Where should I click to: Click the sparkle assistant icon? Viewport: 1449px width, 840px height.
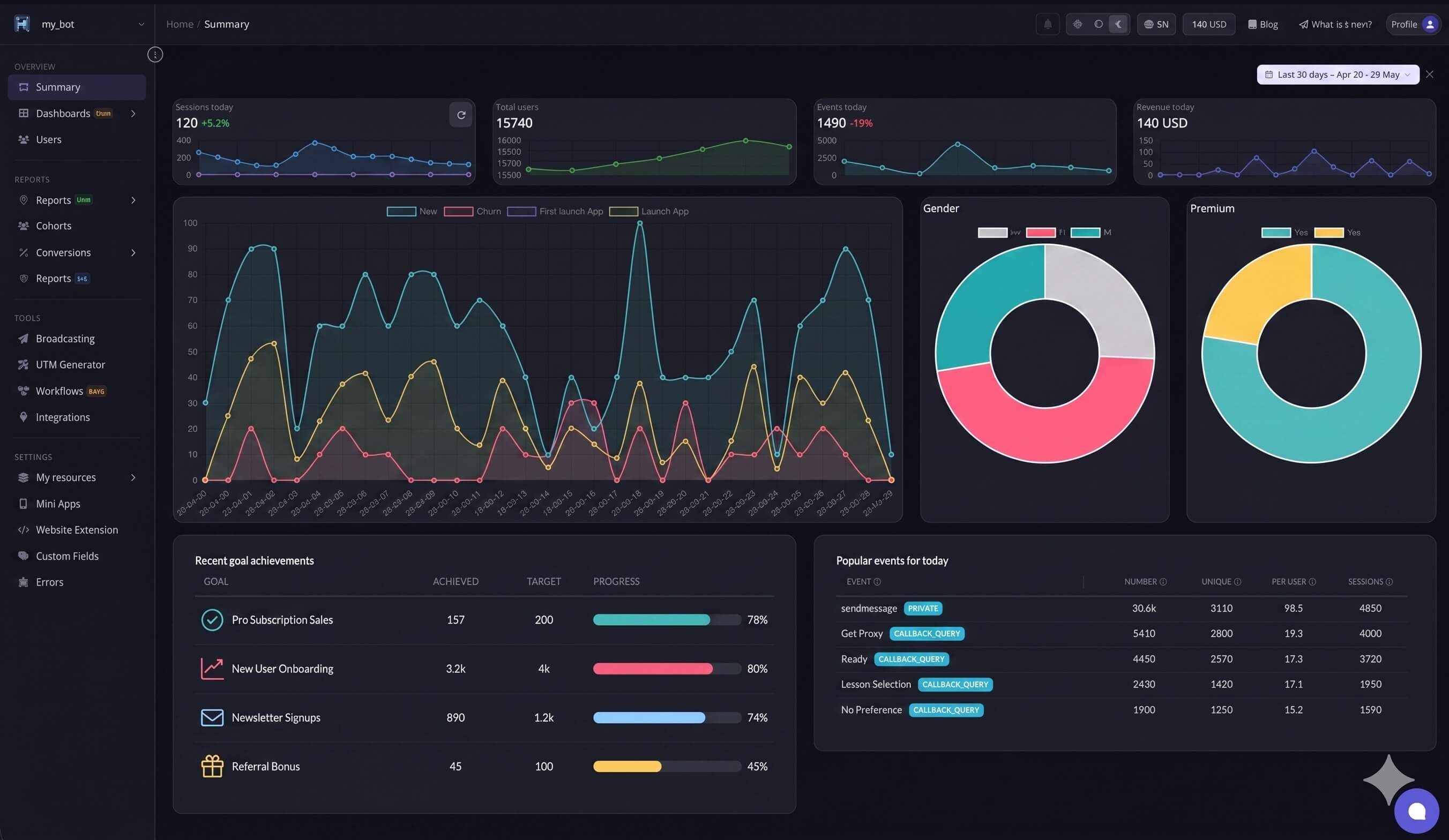1388,779
